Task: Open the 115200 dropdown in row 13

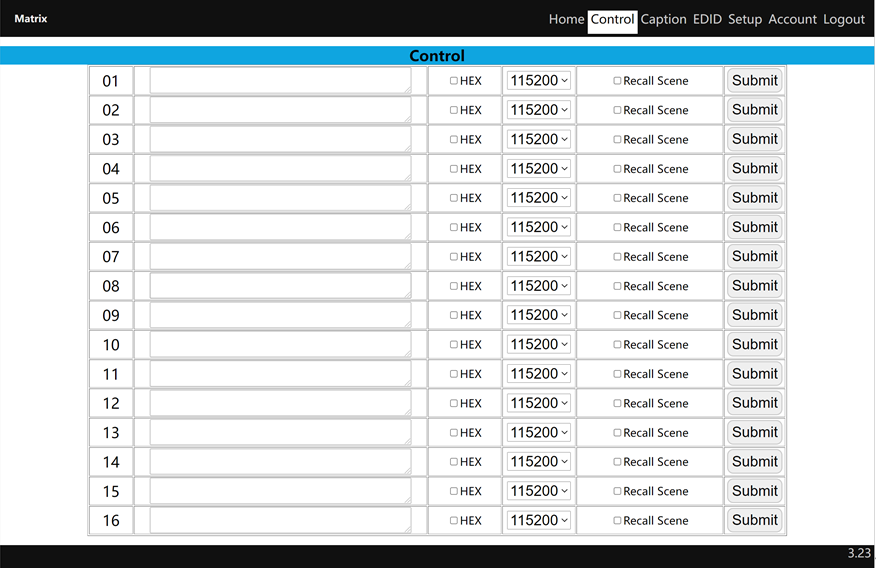Action: pos(539,433)
